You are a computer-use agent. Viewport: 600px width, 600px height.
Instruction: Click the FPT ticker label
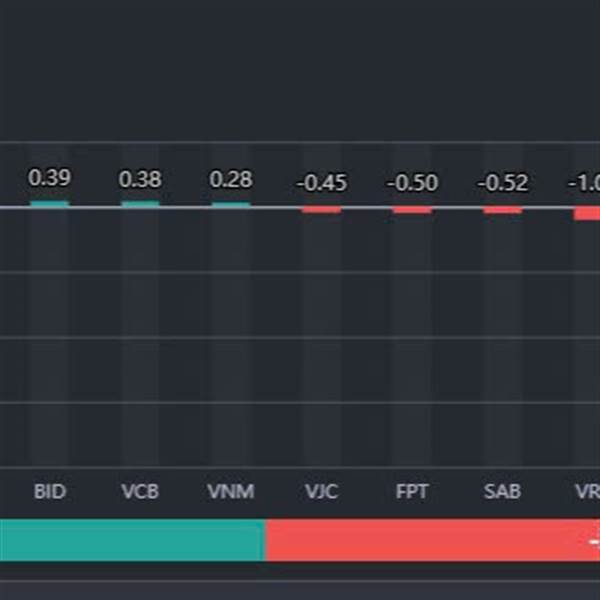(x=412, y=492)
